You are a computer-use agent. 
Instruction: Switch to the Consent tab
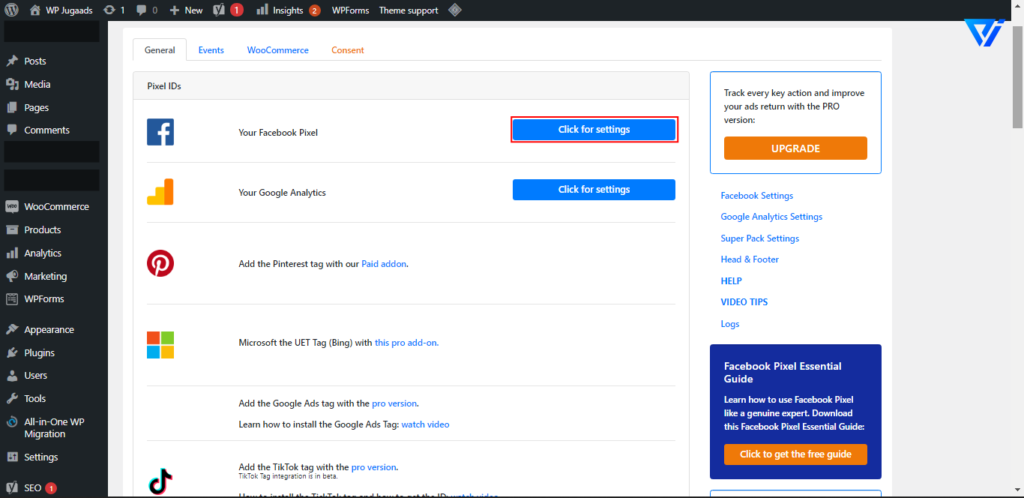pyautogui.click(x=347, y=50)
